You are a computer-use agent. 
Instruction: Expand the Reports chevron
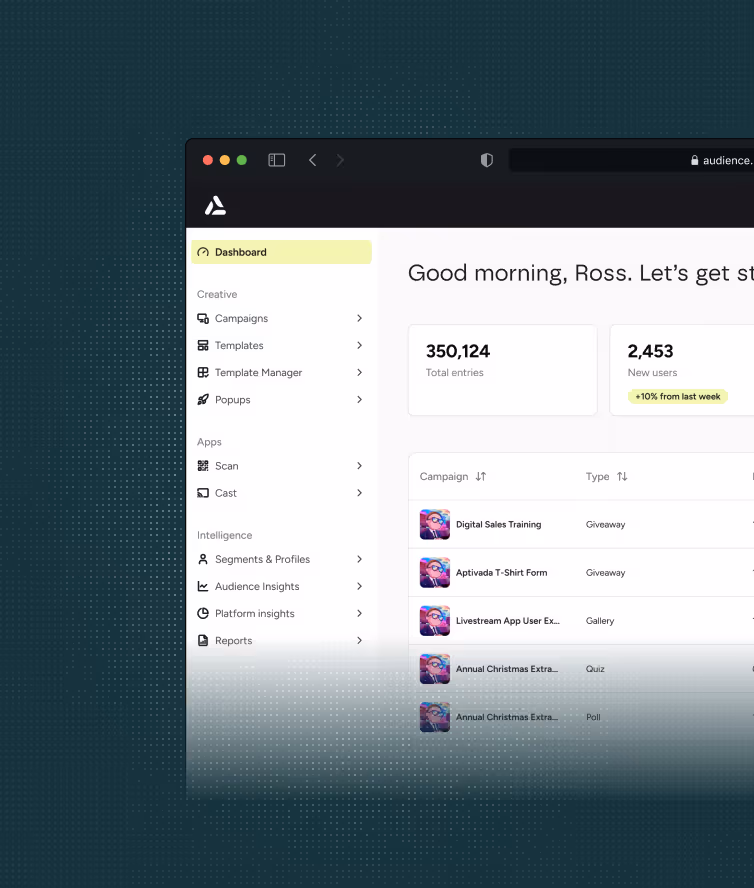tap(360, 641)
